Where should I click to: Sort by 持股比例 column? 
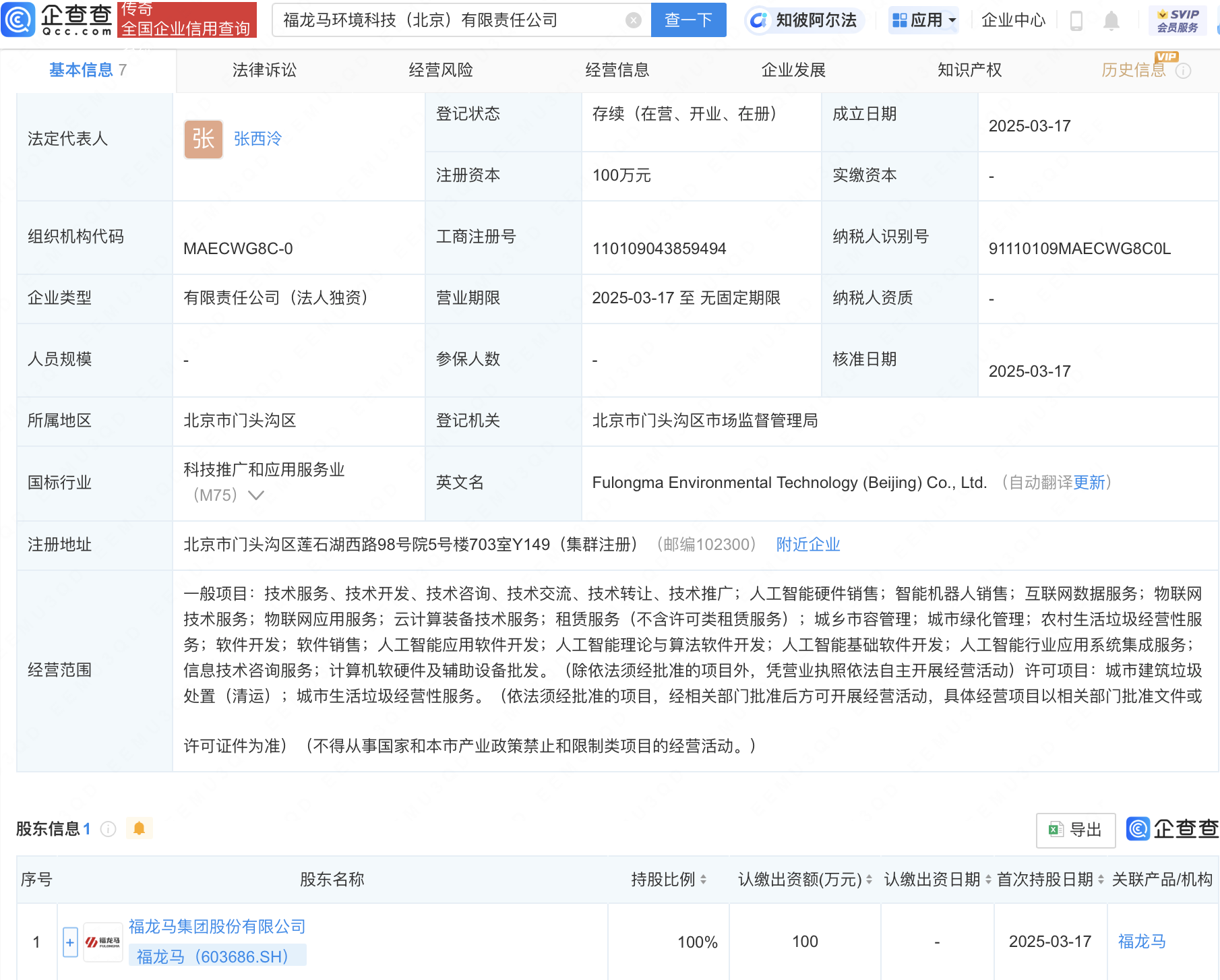coord(668,880)
